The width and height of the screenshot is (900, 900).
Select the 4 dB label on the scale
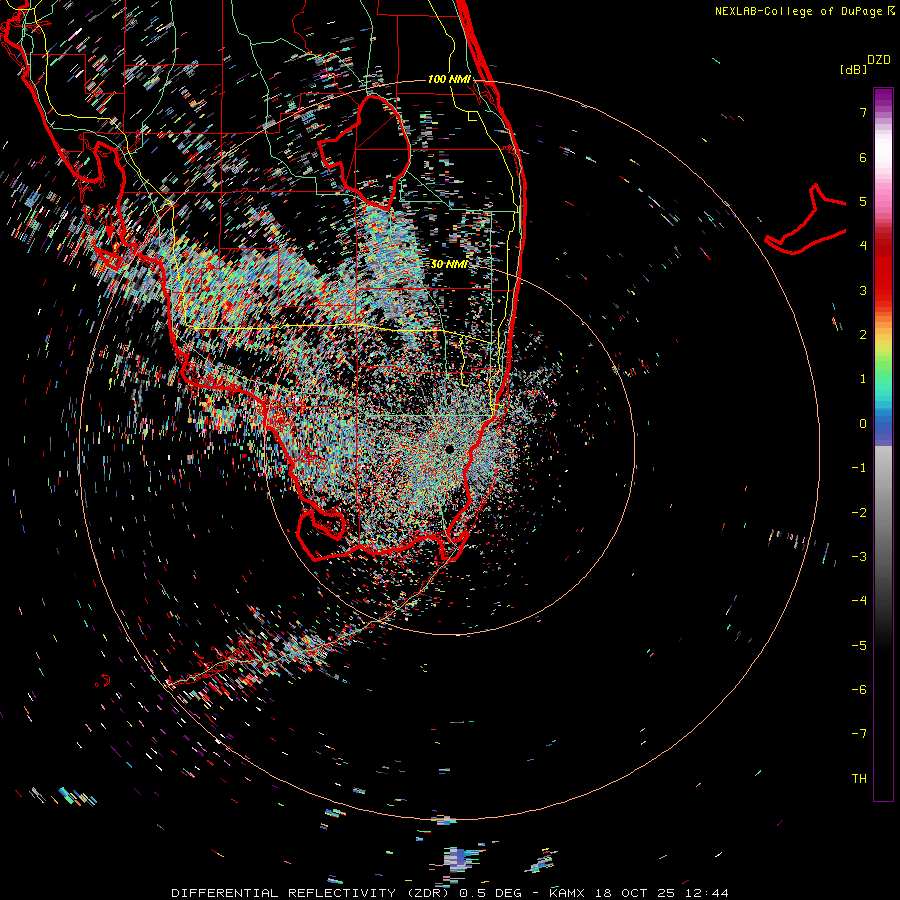click(863, 246)
